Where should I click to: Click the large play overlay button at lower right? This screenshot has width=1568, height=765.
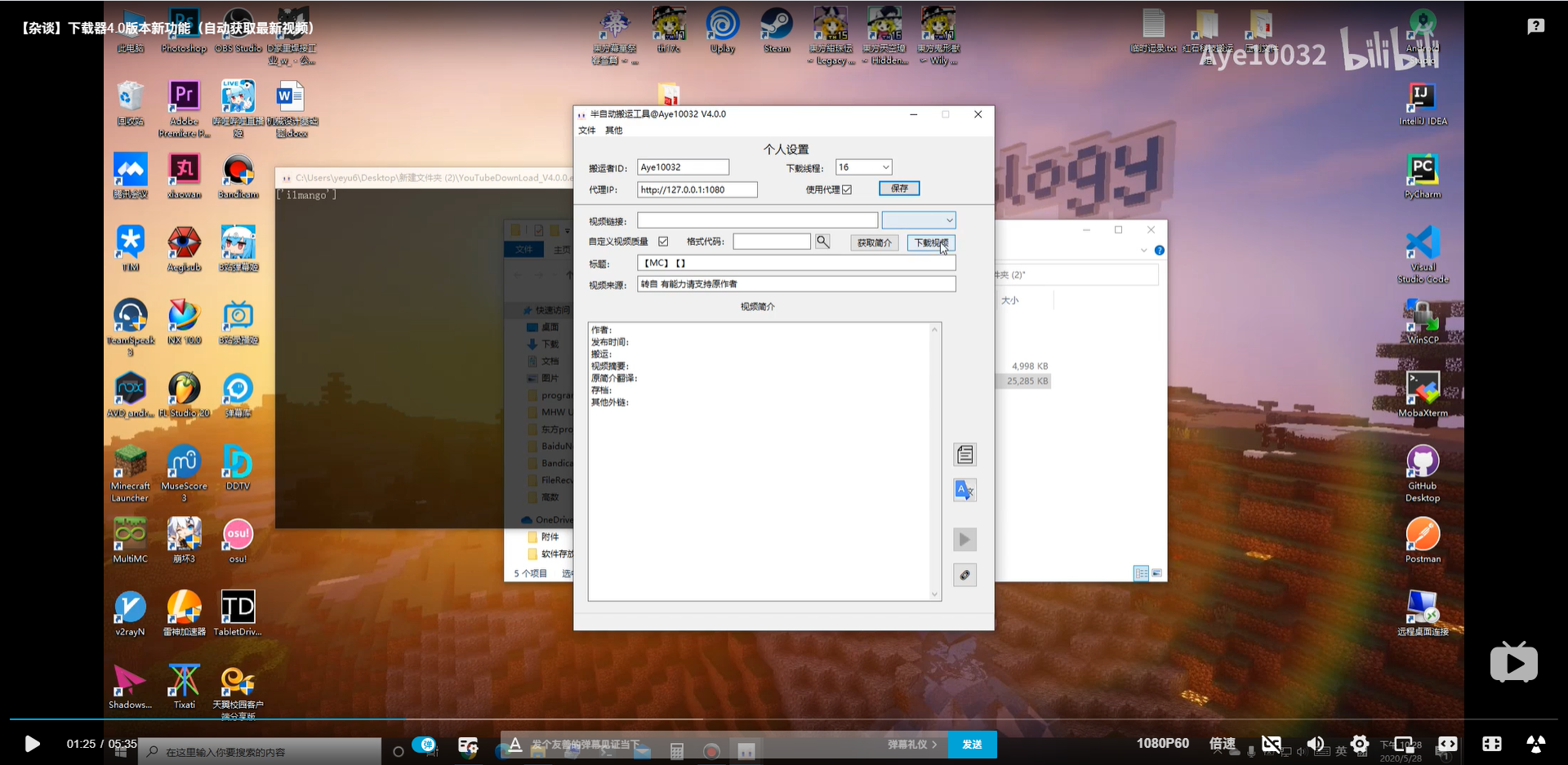coord(1513,662)
